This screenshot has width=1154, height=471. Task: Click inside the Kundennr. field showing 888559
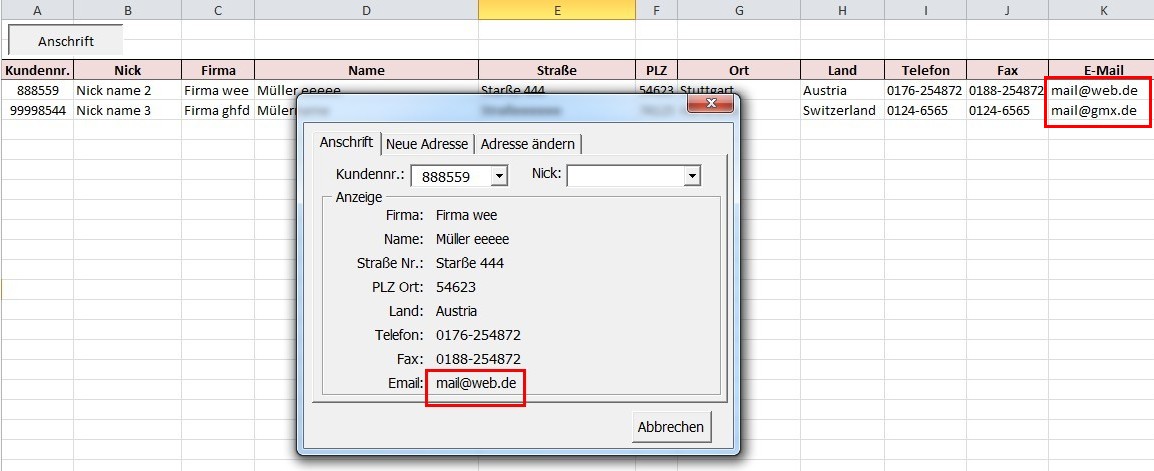click(450, 177)
